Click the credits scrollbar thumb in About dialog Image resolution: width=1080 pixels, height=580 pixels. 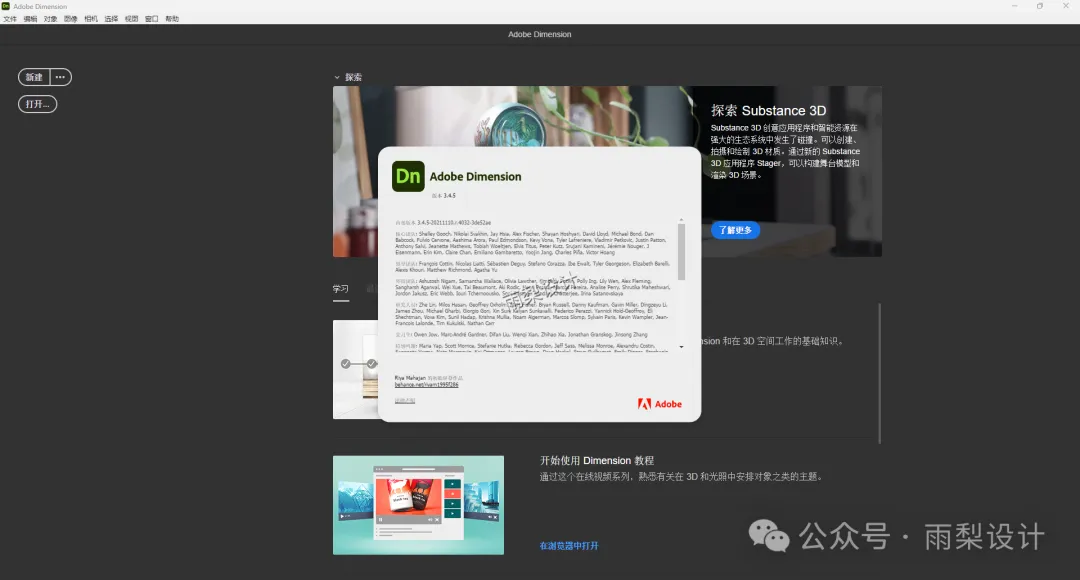(x=681, y=251)
